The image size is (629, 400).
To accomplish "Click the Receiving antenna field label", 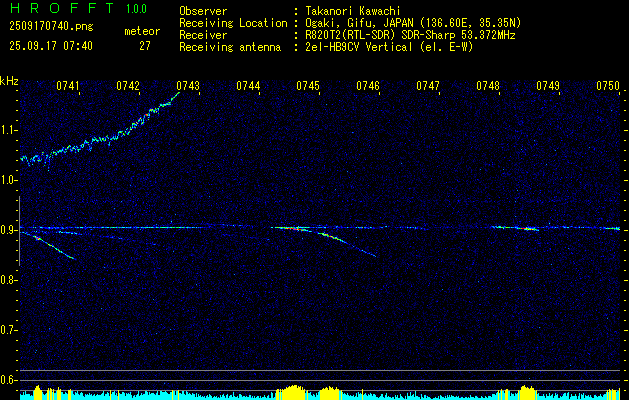I will tap(230, 47).
